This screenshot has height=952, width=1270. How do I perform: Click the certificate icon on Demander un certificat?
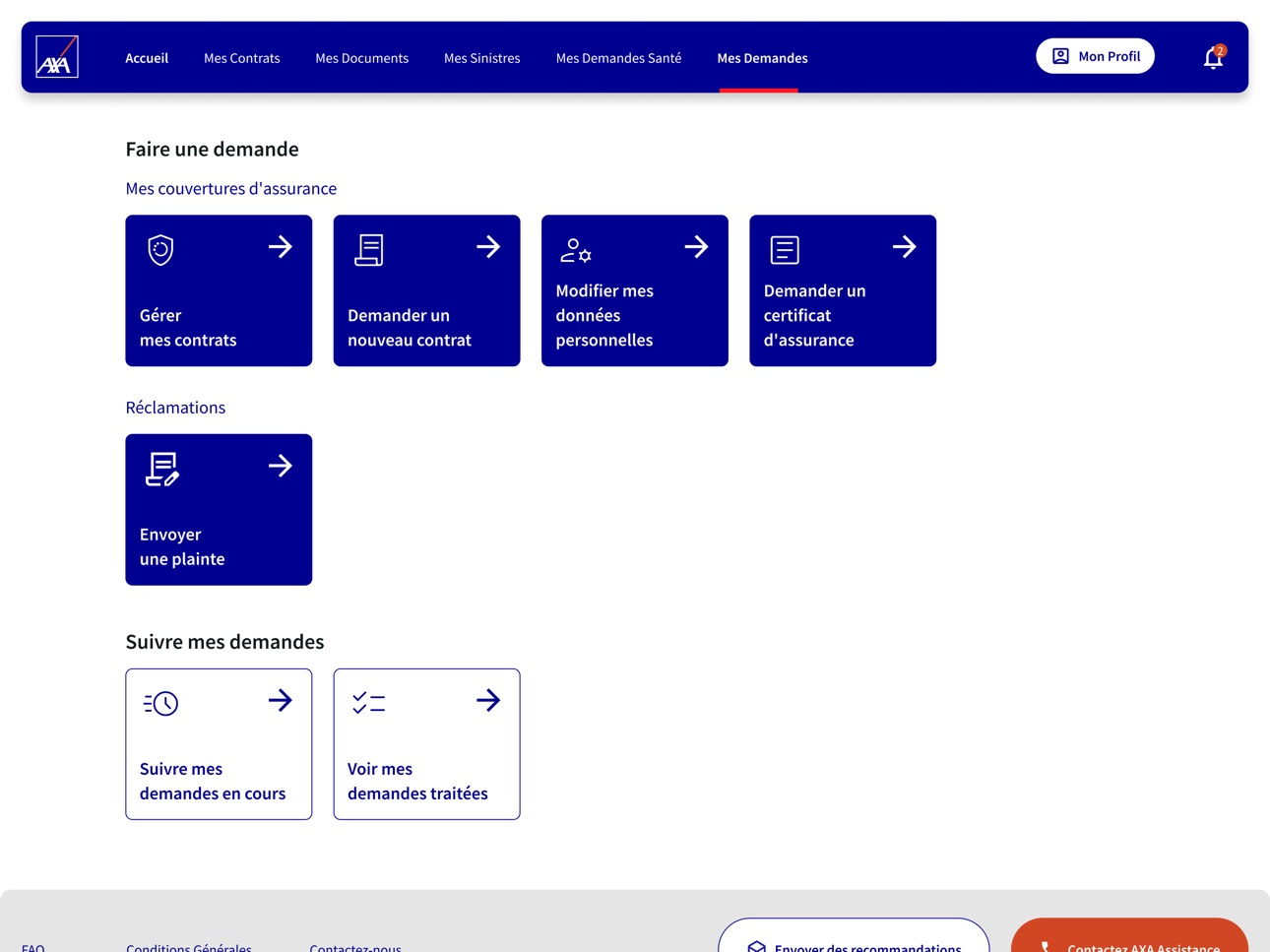pyautogui.click(x=785, y=250)
